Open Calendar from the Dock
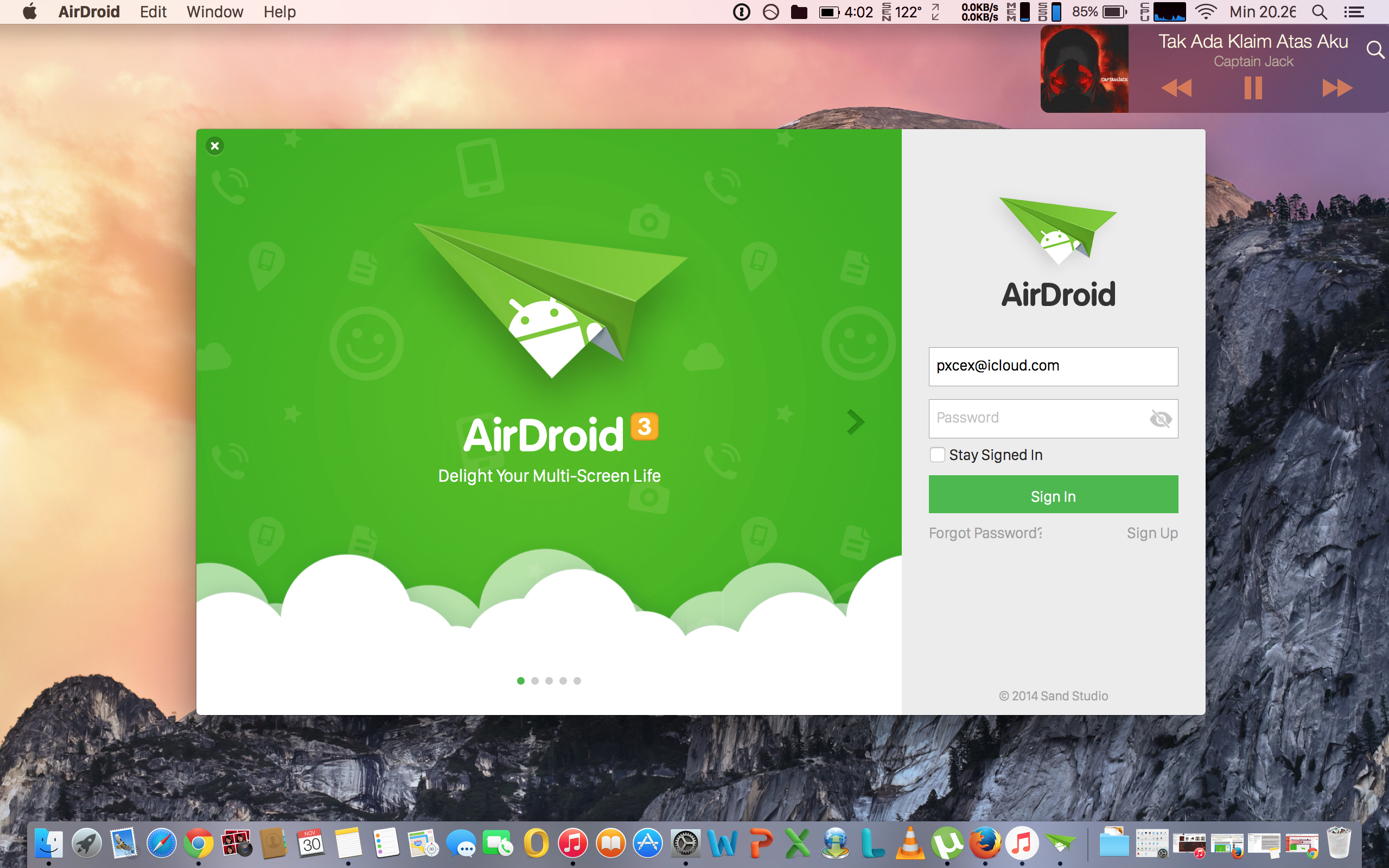 311,844
